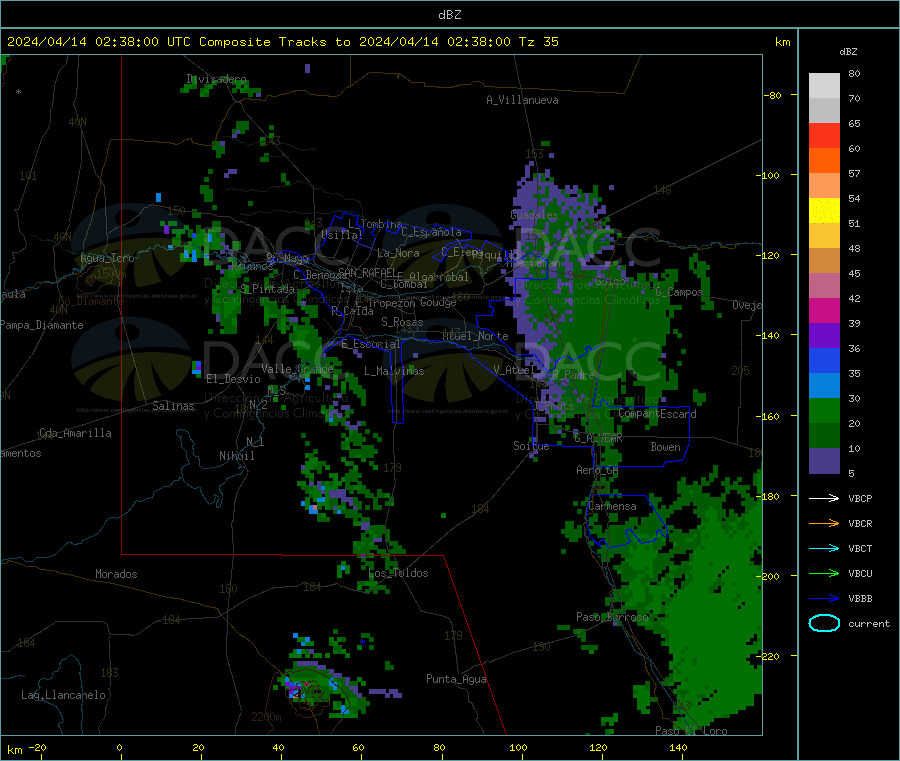Click the G_Campos map label

679,292
